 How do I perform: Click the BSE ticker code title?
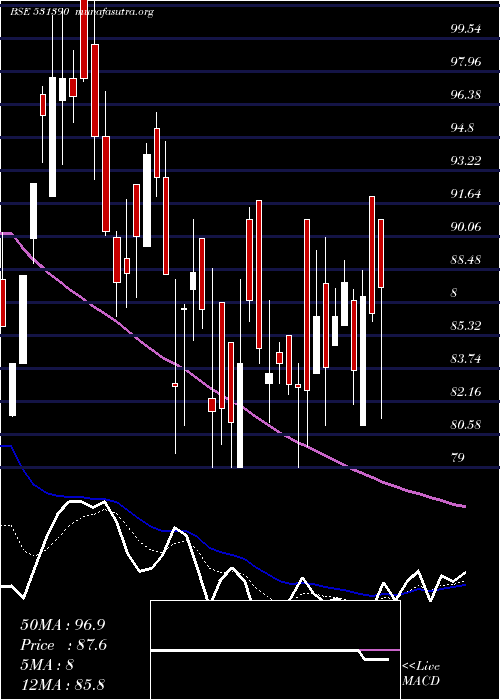39,12
